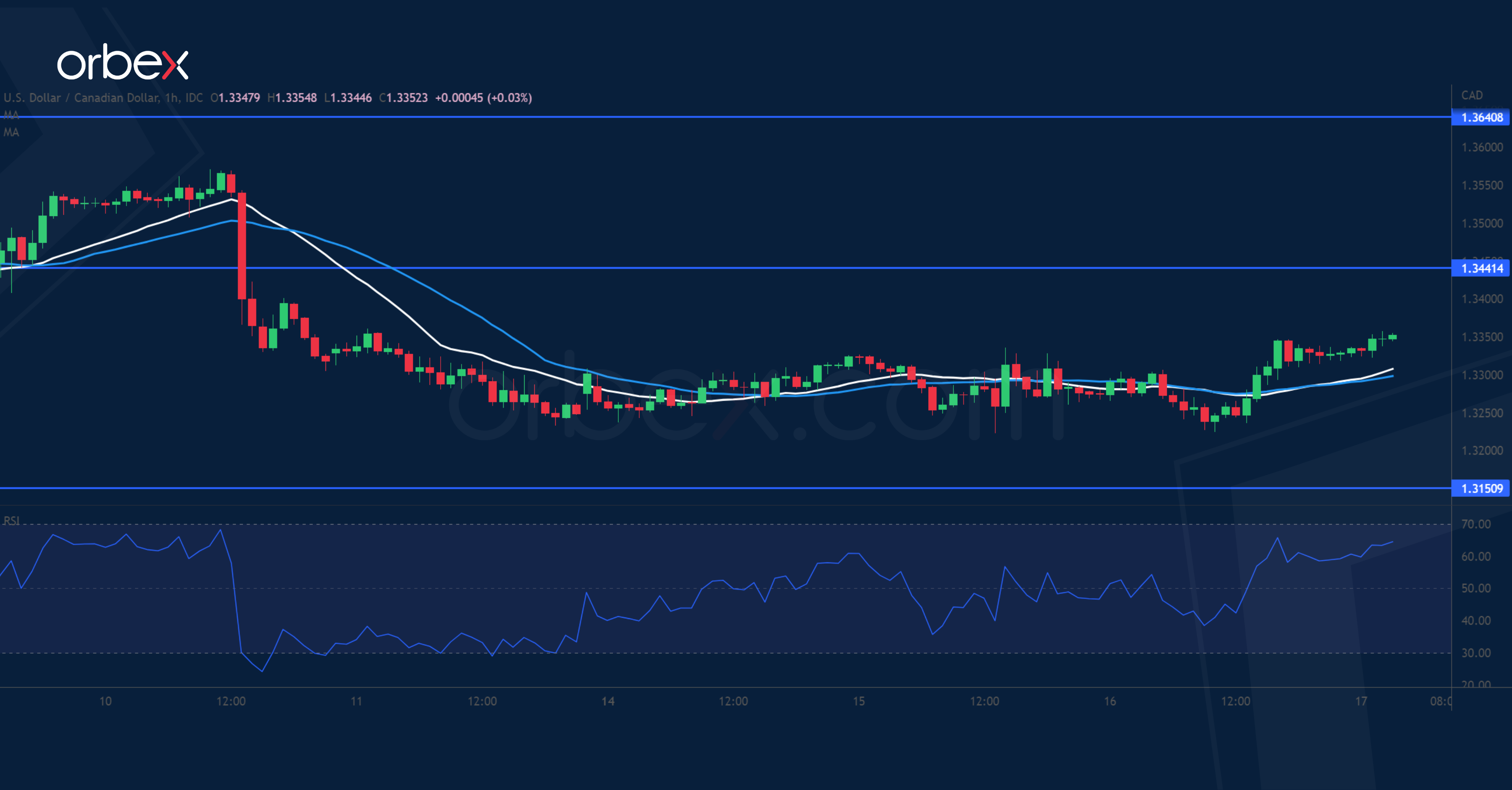The width and height of the screenshot is (1512, 790).
Task: Open the 1h timeframe selector in chart title
Action: [x=173, y=98]
